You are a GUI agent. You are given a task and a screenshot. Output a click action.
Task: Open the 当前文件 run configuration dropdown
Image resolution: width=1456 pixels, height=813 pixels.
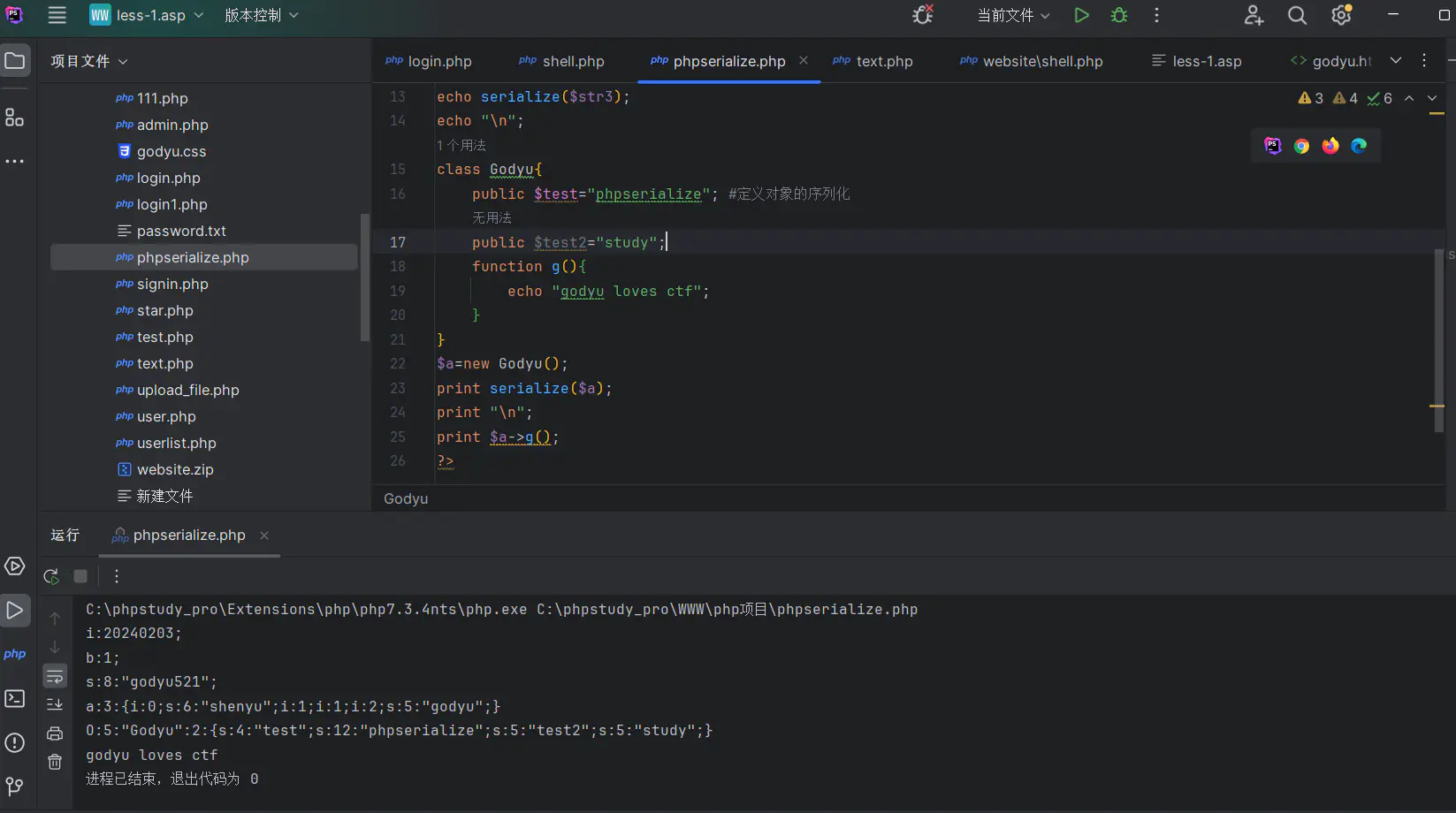[x=1013, y=15]
